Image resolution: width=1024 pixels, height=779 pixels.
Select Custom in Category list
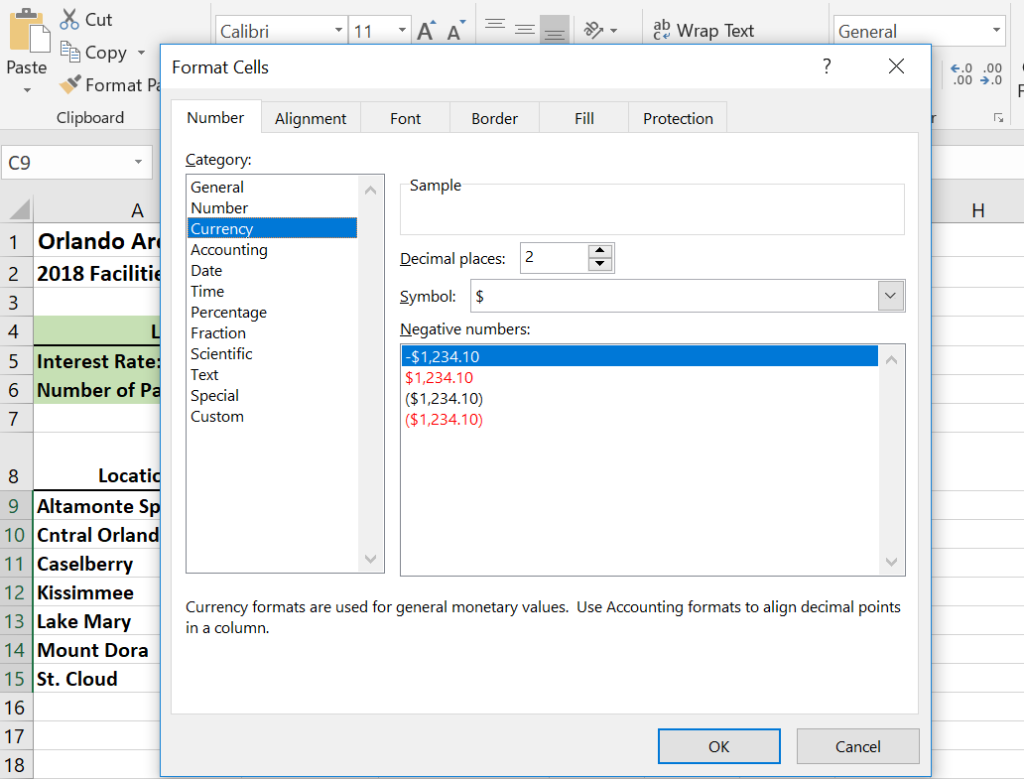tap(272, 417)
